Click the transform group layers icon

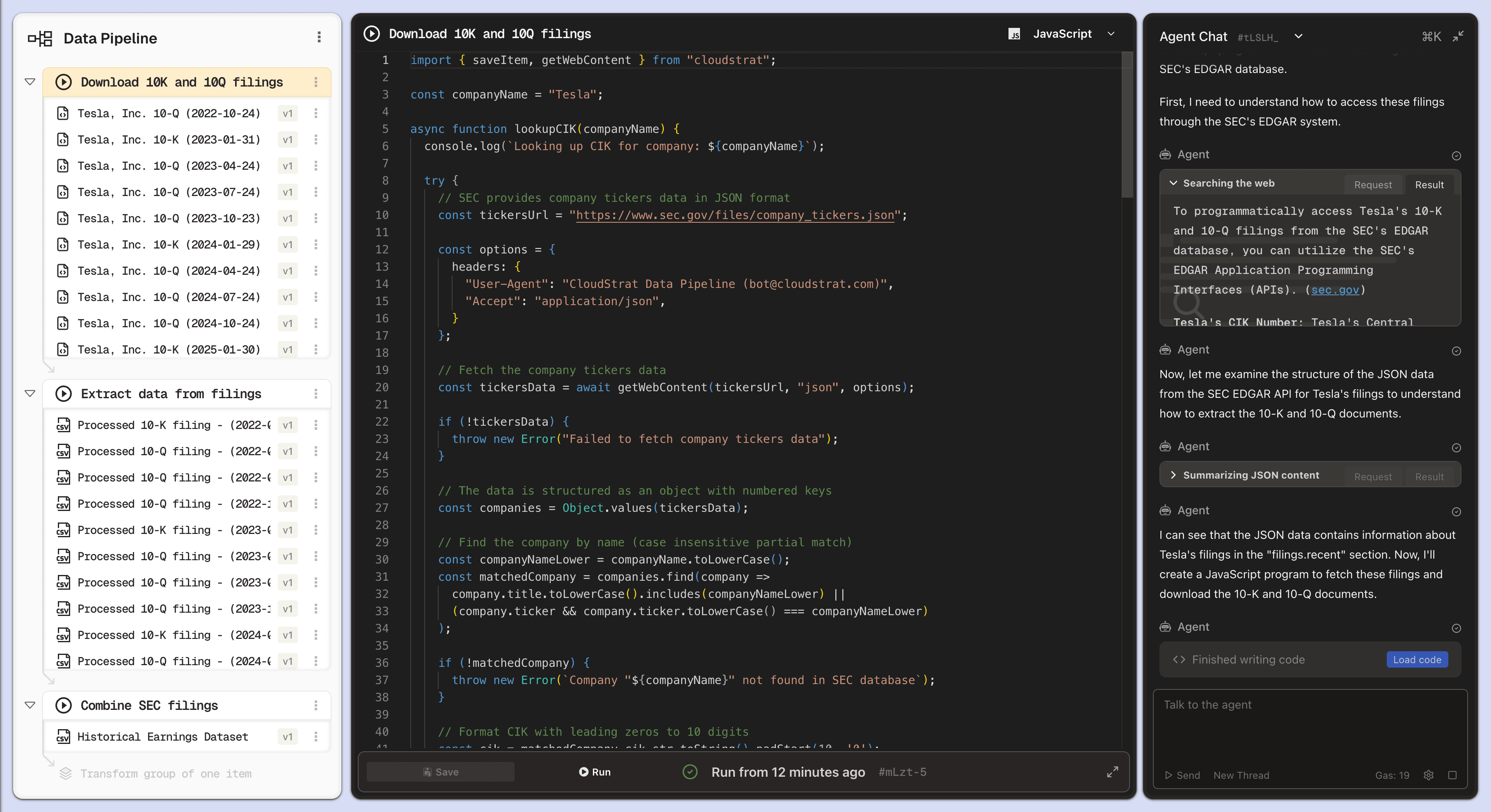[65, 773]
